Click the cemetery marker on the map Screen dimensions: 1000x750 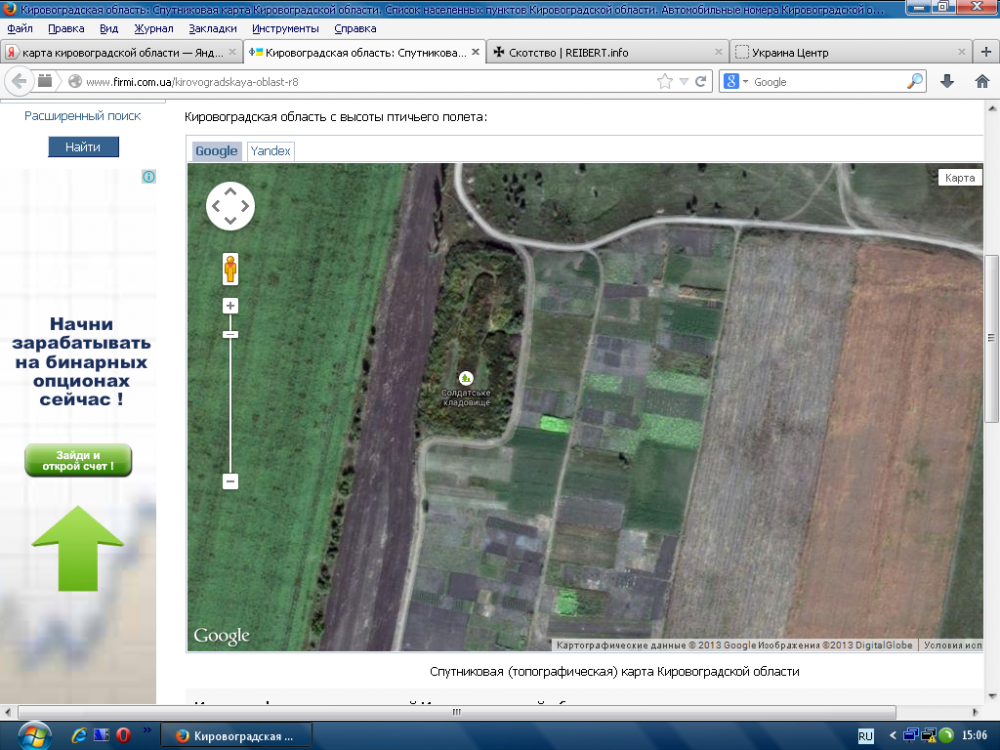tap(466, 378)
